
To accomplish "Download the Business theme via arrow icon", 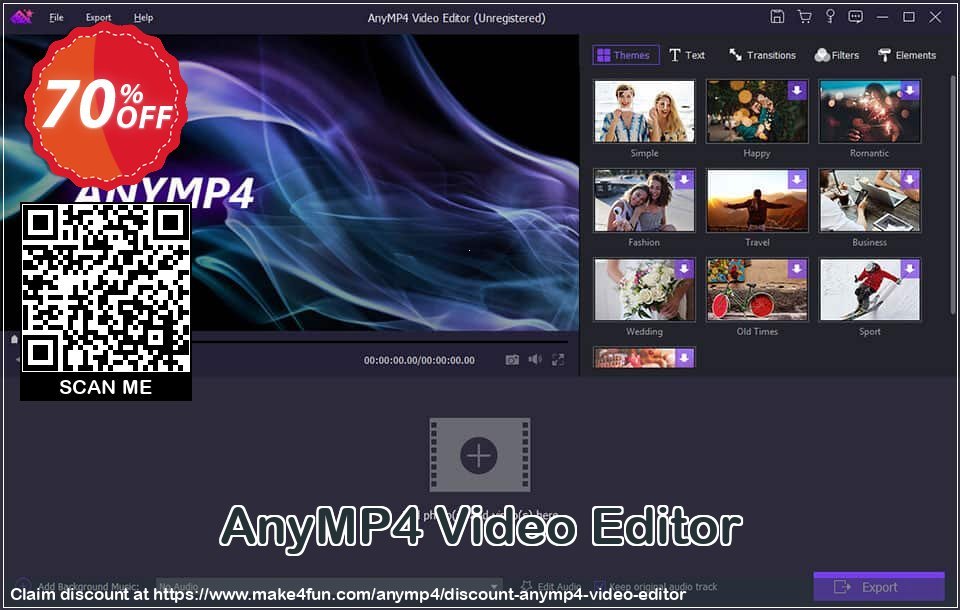I will [910, 180].
